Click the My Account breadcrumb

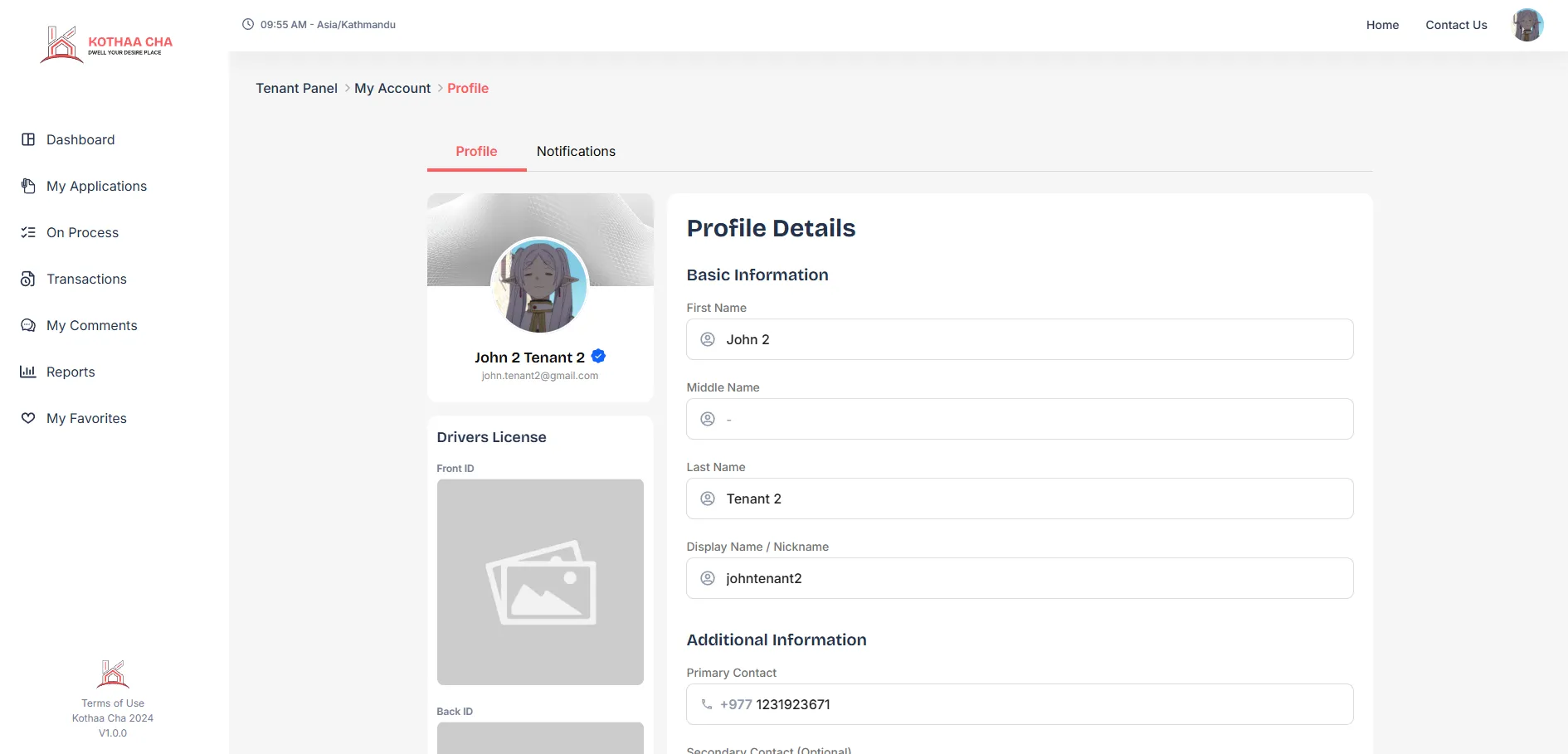pos(392,88)
